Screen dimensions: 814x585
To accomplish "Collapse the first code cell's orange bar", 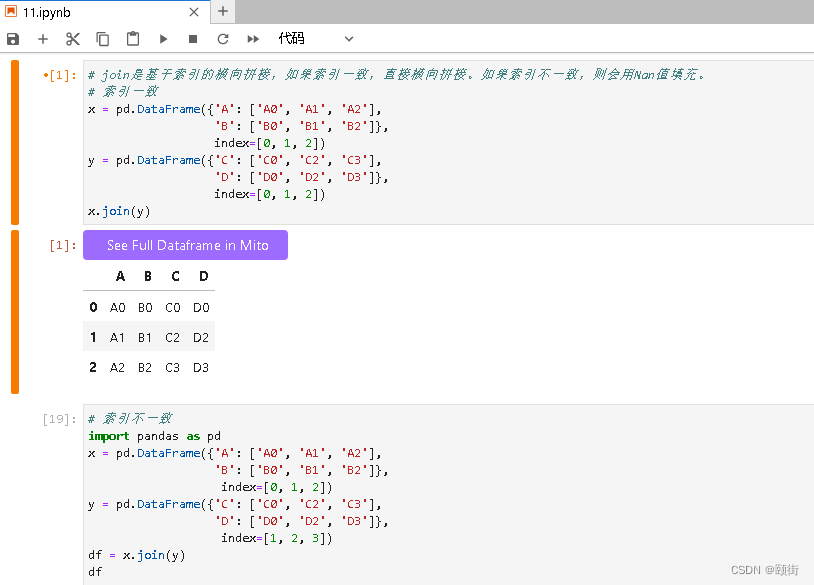I will pyautogui.click(x=14, y=140).
